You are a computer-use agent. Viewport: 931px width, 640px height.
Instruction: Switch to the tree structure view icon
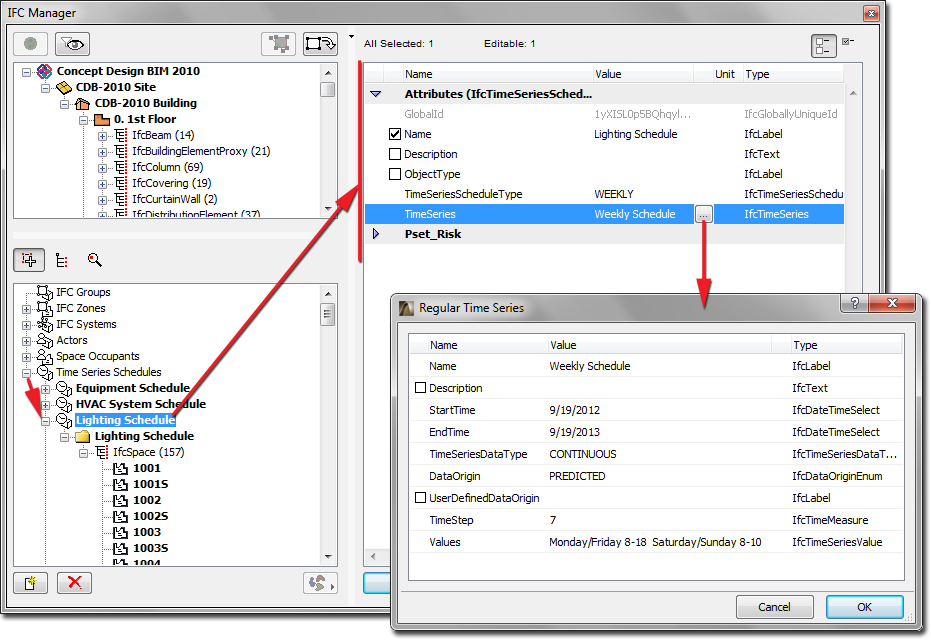[x=62, y=260]
